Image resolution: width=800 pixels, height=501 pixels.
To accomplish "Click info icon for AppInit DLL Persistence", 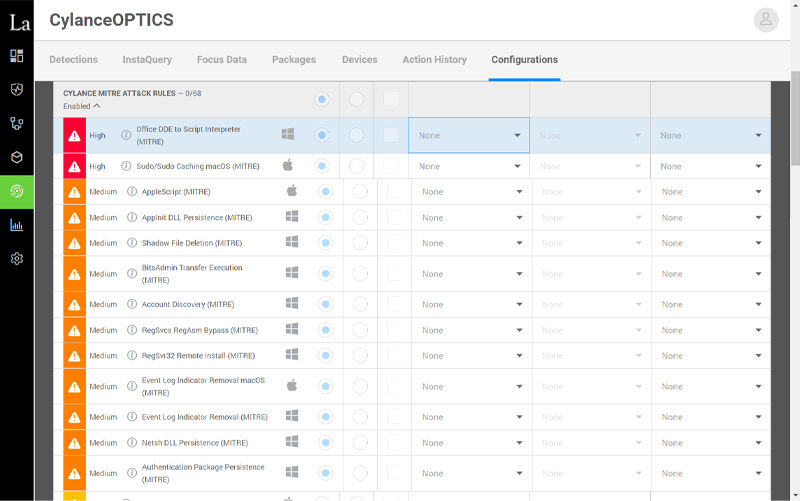I will click(132, 217).
